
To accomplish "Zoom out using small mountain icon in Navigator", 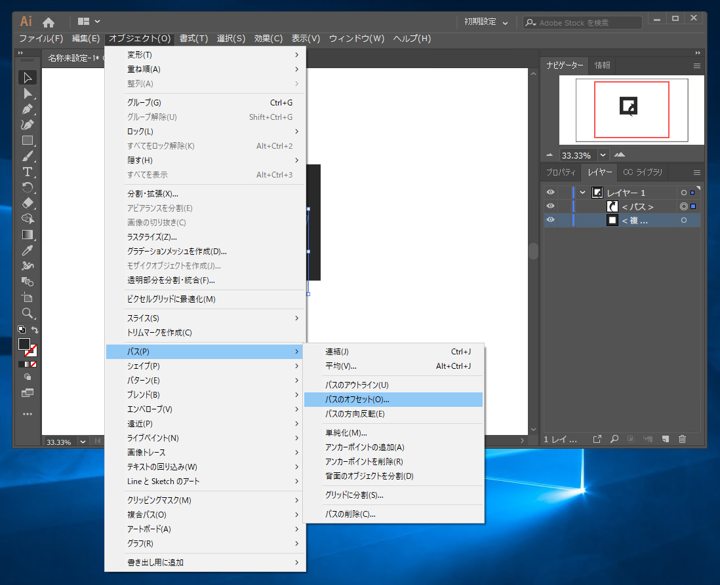I will [549, 155].
